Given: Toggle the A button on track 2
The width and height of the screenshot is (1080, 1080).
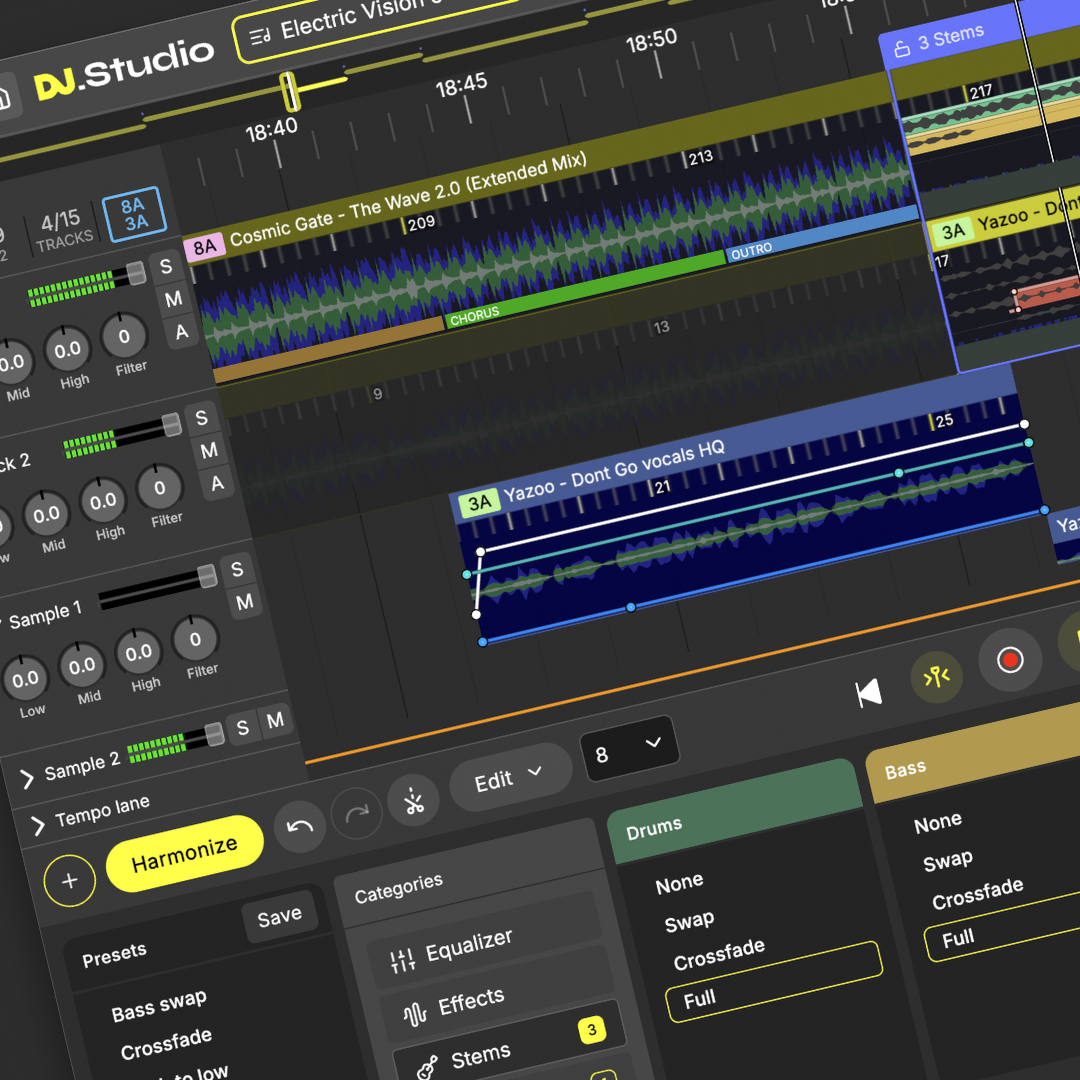Looking at the screenshot, I should pos(217,484).
